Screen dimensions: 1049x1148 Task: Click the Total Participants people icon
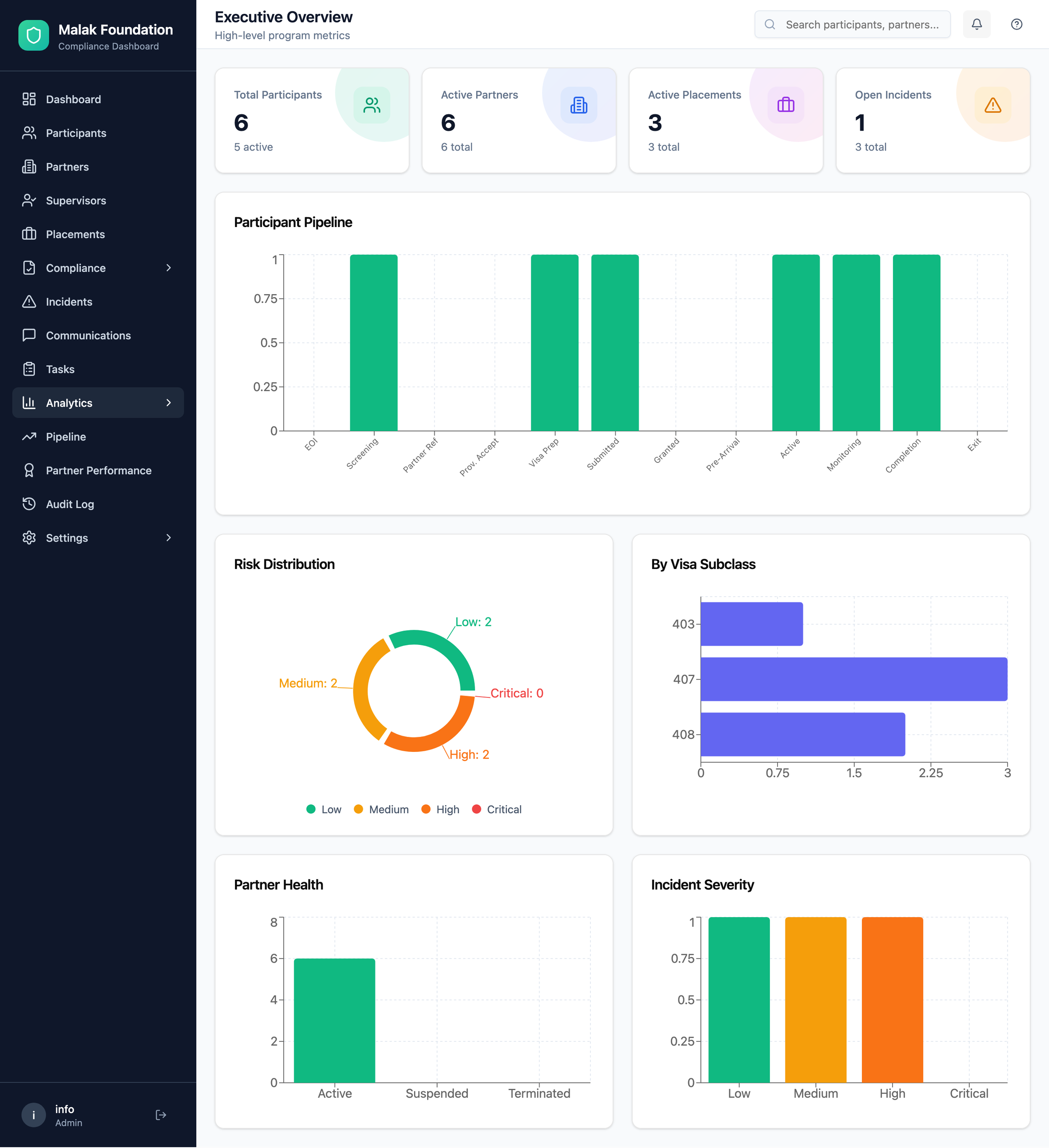click(372, 105)
